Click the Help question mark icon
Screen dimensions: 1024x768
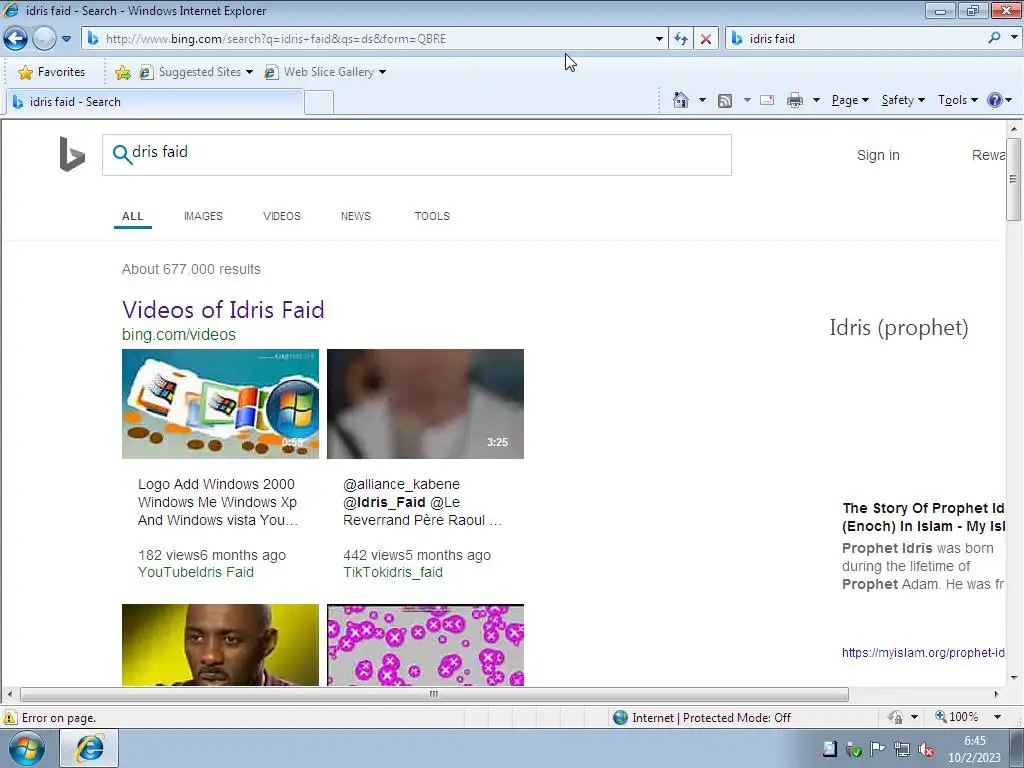[x=995, y=100]
